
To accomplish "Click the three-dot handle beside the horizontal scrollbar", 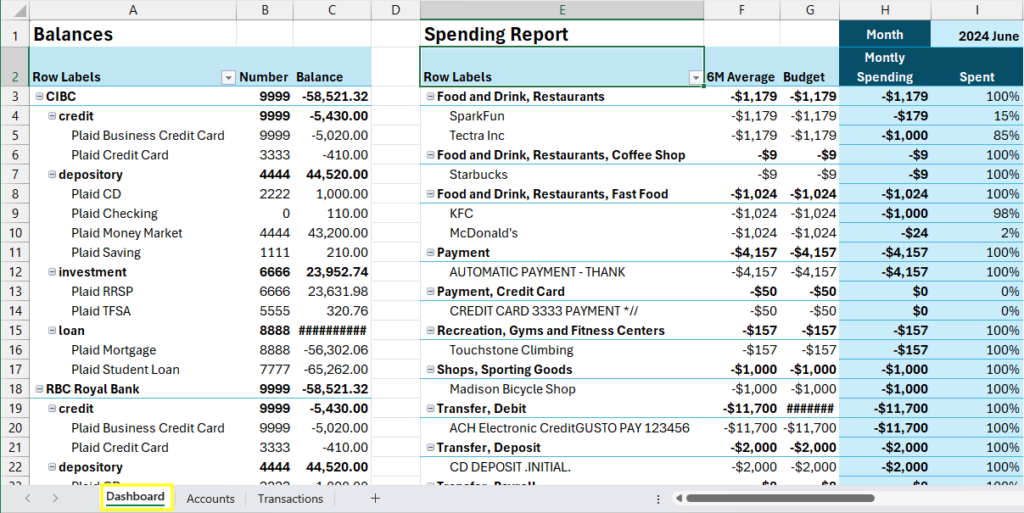I will [657, 498].
